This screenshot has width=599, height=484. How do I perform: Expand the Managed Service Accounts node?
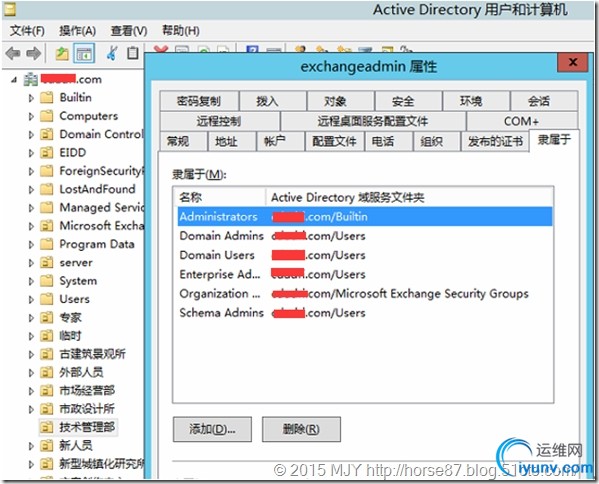coord(31,208)
